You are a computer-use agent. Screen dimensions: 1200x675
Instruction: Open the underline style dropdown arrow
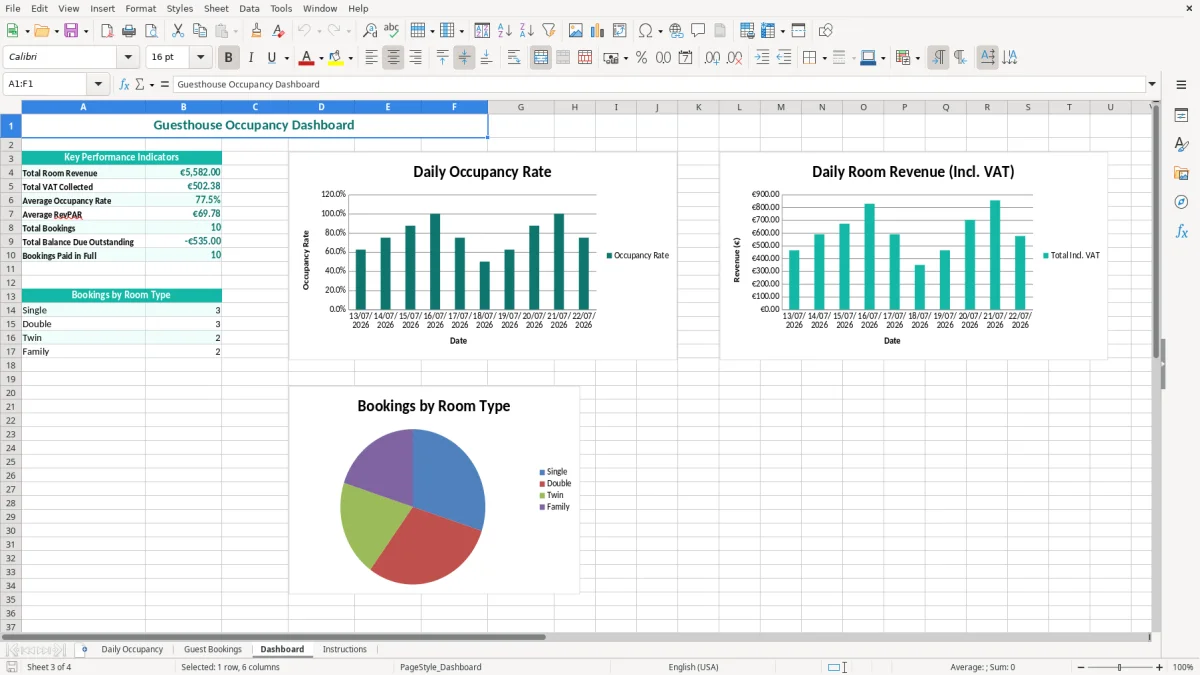(286, 58)
